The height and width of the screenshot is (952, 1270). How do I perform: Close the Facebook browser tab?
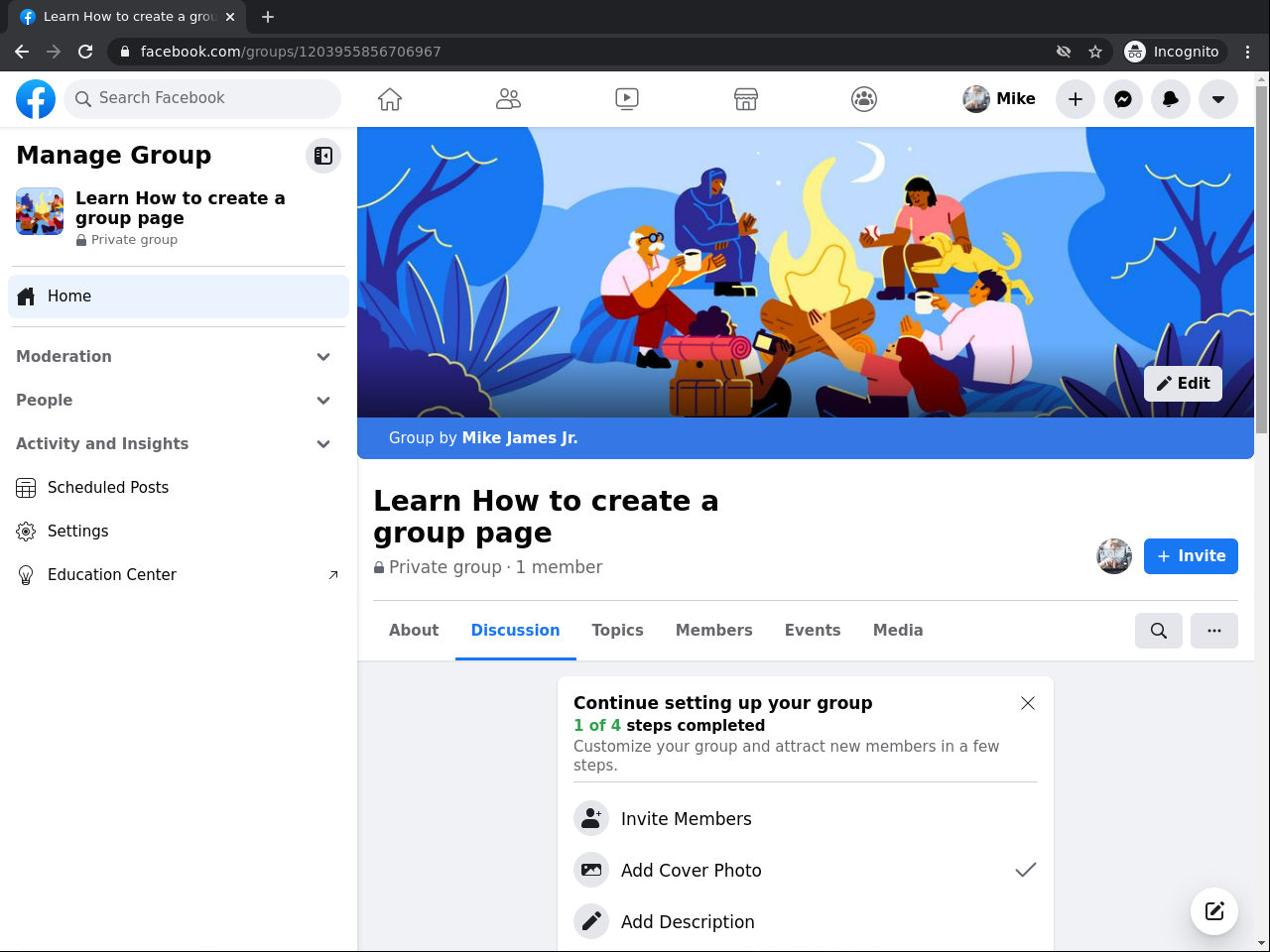pos(230,17)
